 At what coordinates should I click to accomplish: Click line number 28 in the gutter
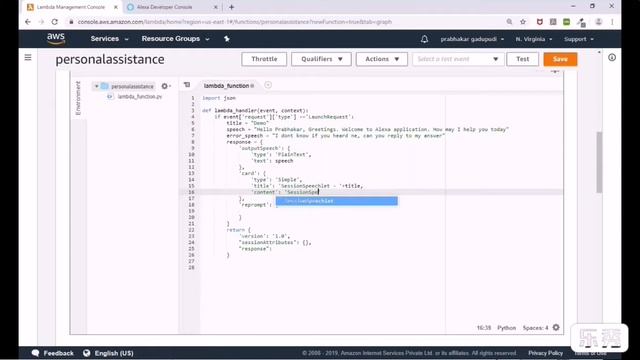click(191, 268)
